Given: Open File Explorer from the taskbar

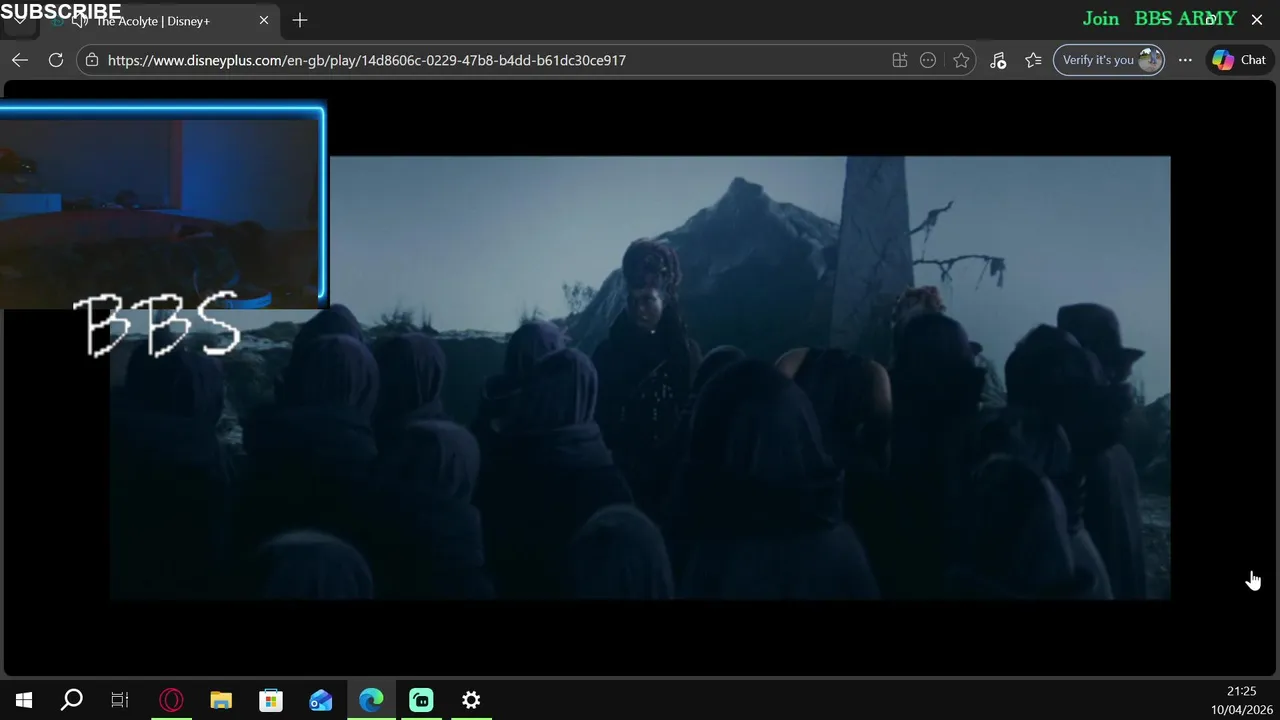Looking at the screenshot, I should click(221, 700).
